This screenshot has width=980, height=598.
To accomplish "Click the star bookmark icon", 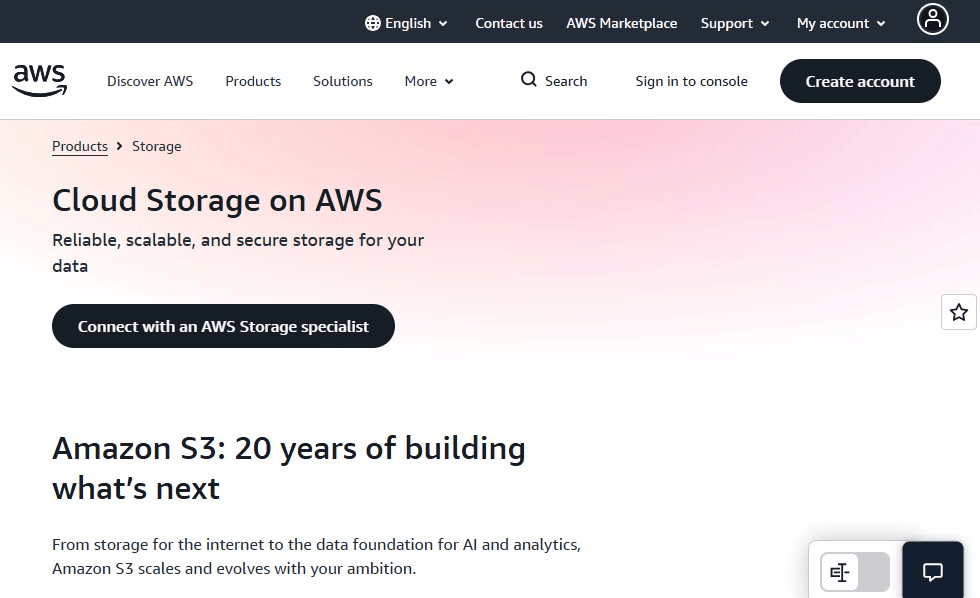I will click(x=959, y=312).
